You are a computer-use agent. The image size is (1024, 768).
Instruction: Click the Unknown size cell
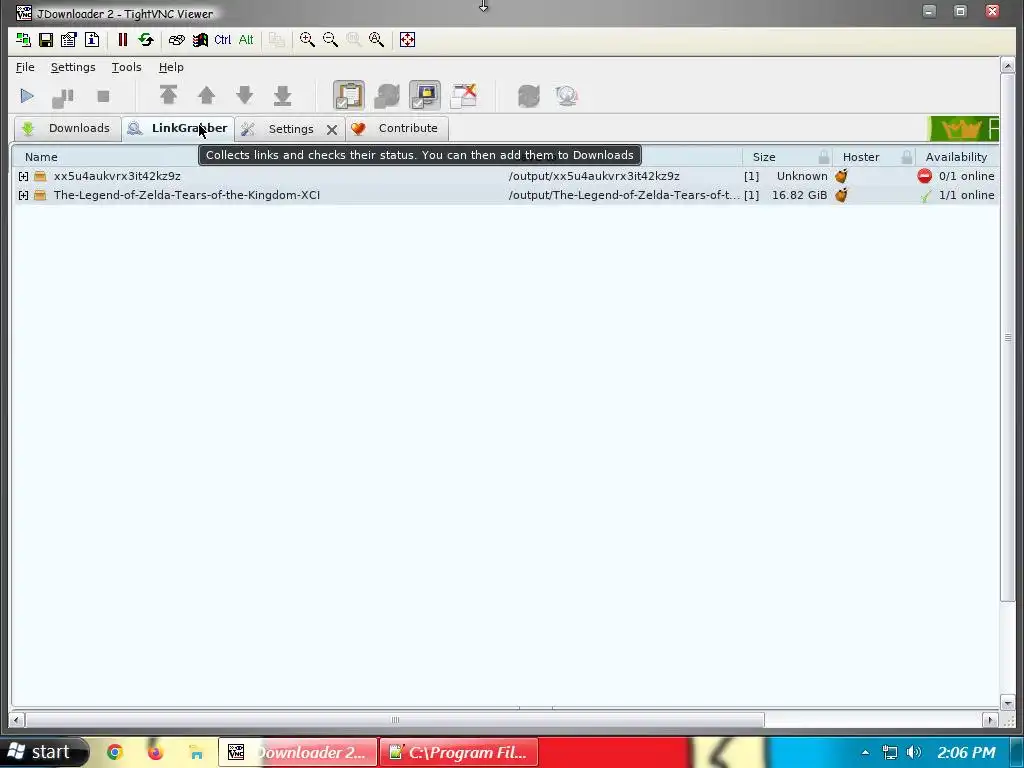[802, 176]
